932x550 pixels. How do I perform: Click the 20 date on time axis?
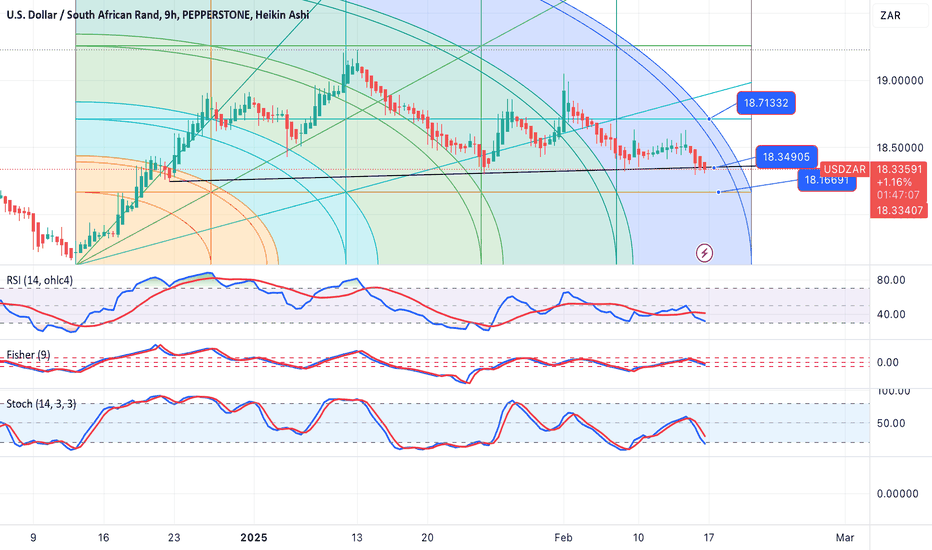(427, 538)
